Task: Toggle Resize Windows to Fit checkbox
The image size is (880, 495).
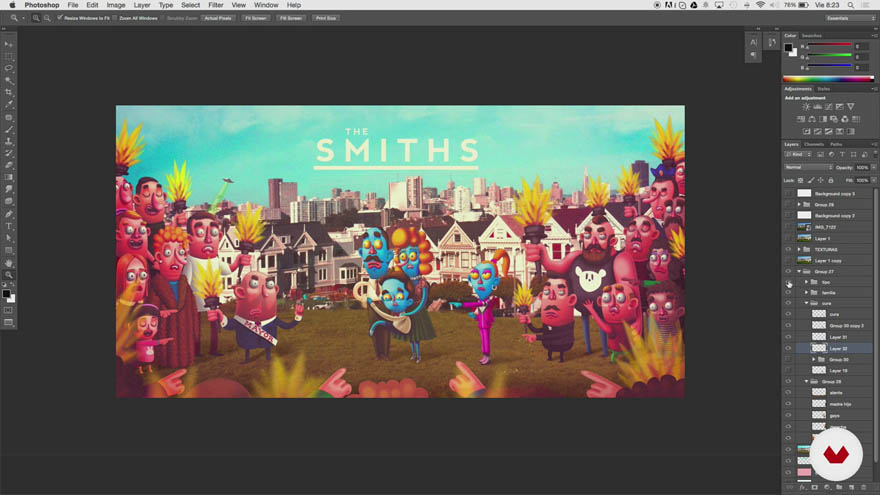Action: click(x=59, y=18)
